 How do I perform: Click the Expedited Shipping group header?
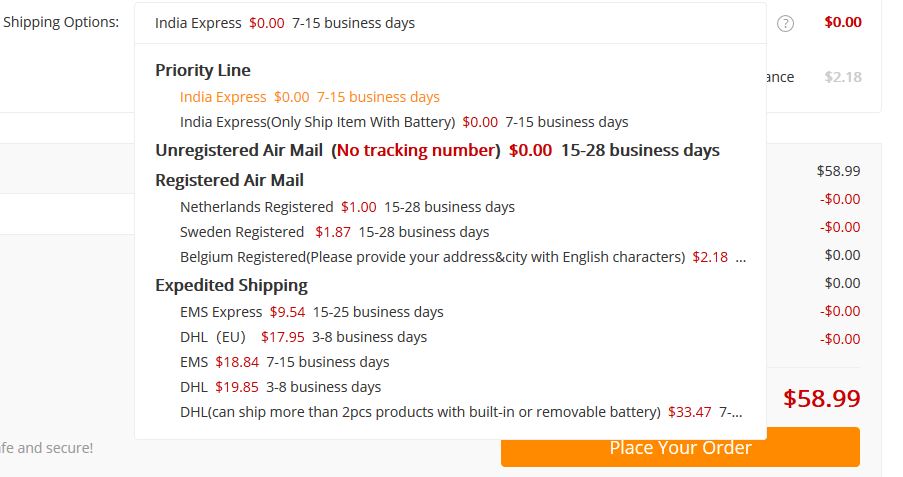231,285
